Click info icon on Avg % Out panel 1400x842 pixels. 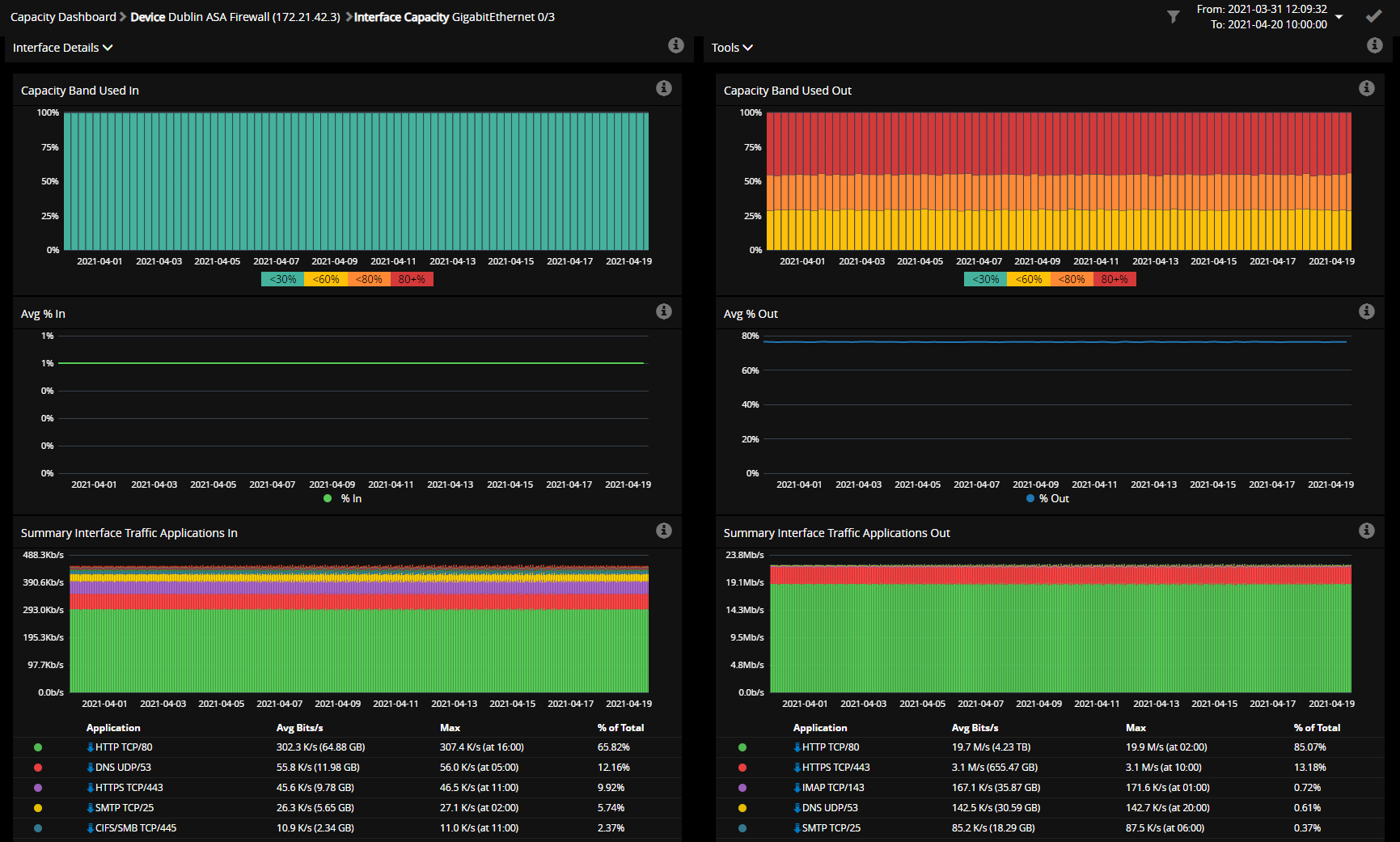pyautogui.click(x=1366, y=311)
